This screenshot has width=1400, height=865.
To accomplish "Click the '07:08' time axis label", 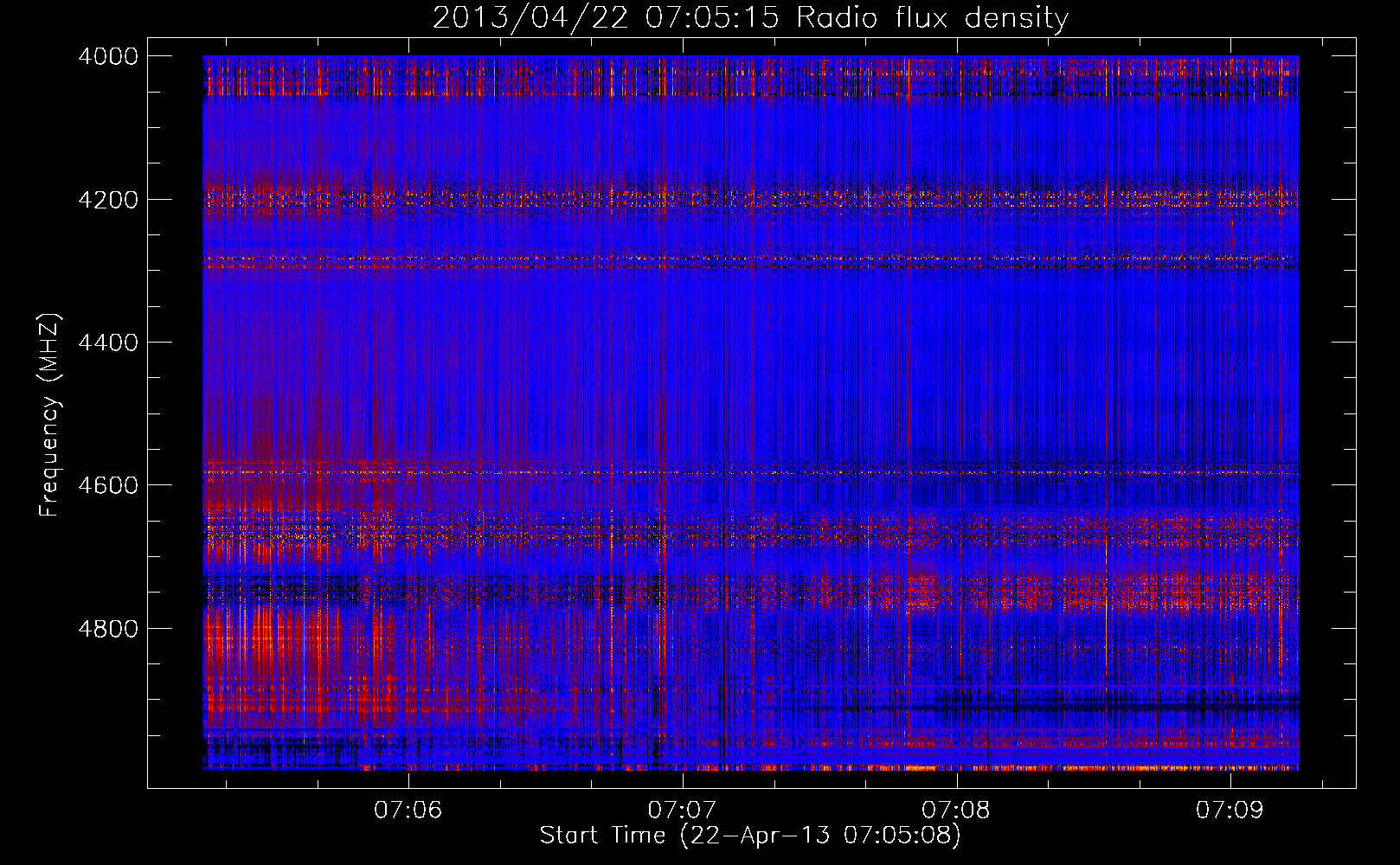I will point(956,810).
